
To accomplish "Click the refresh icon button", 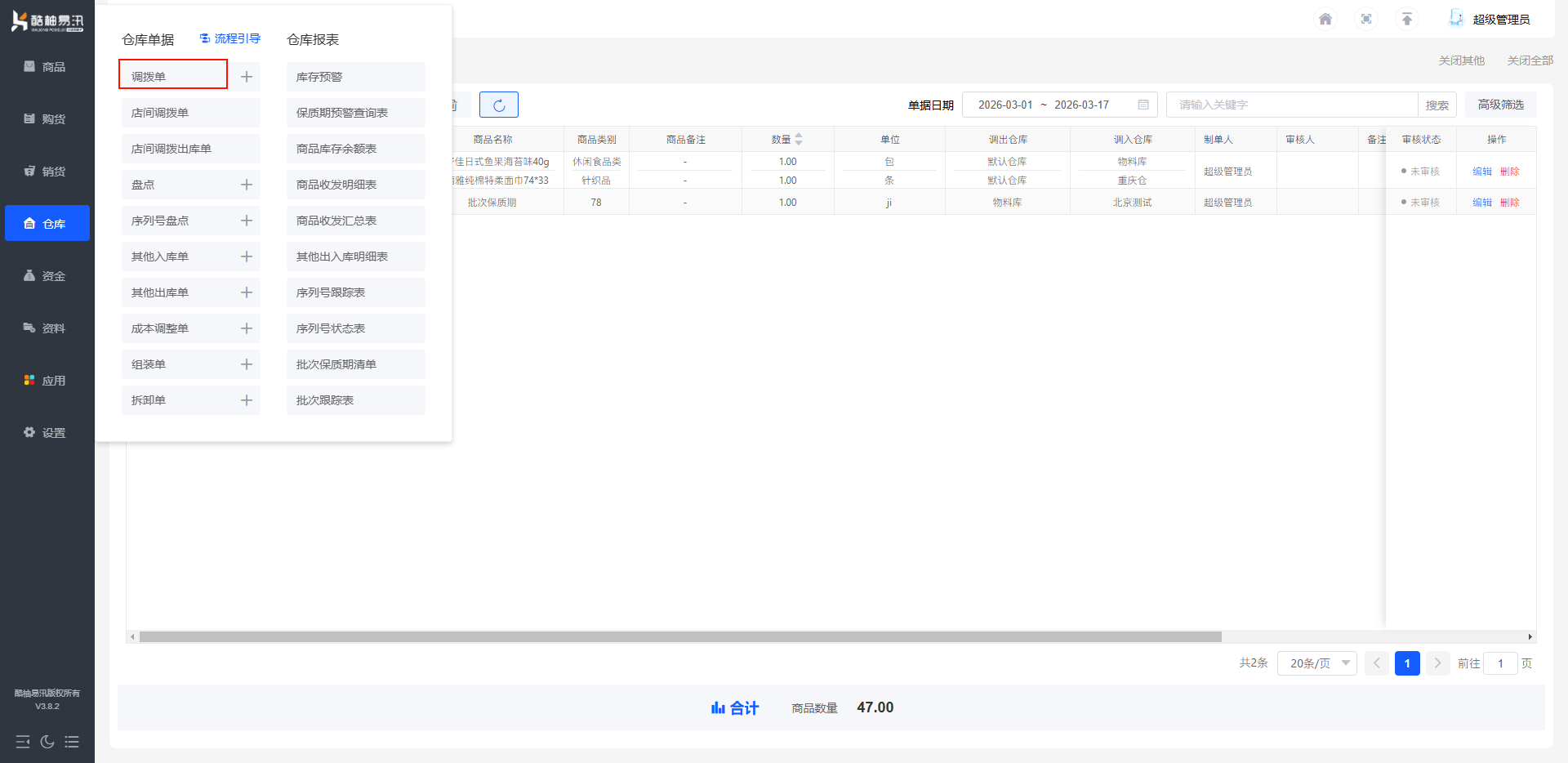I will coord(499,105).
